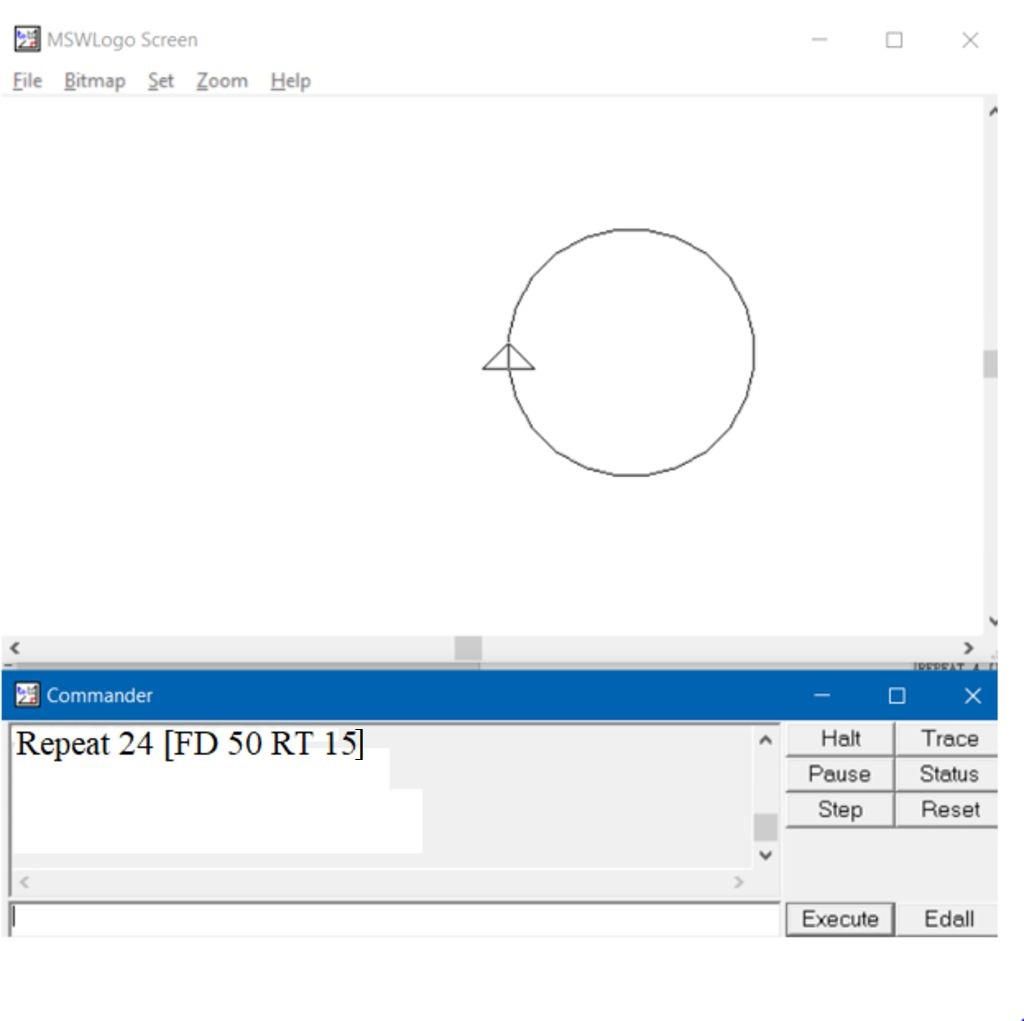The height and width of the screenshot is (1021, 1024).
Task: Click the MSWLogo Screen horizontal scrollbar thumb
Action: (x=468, y=648)
